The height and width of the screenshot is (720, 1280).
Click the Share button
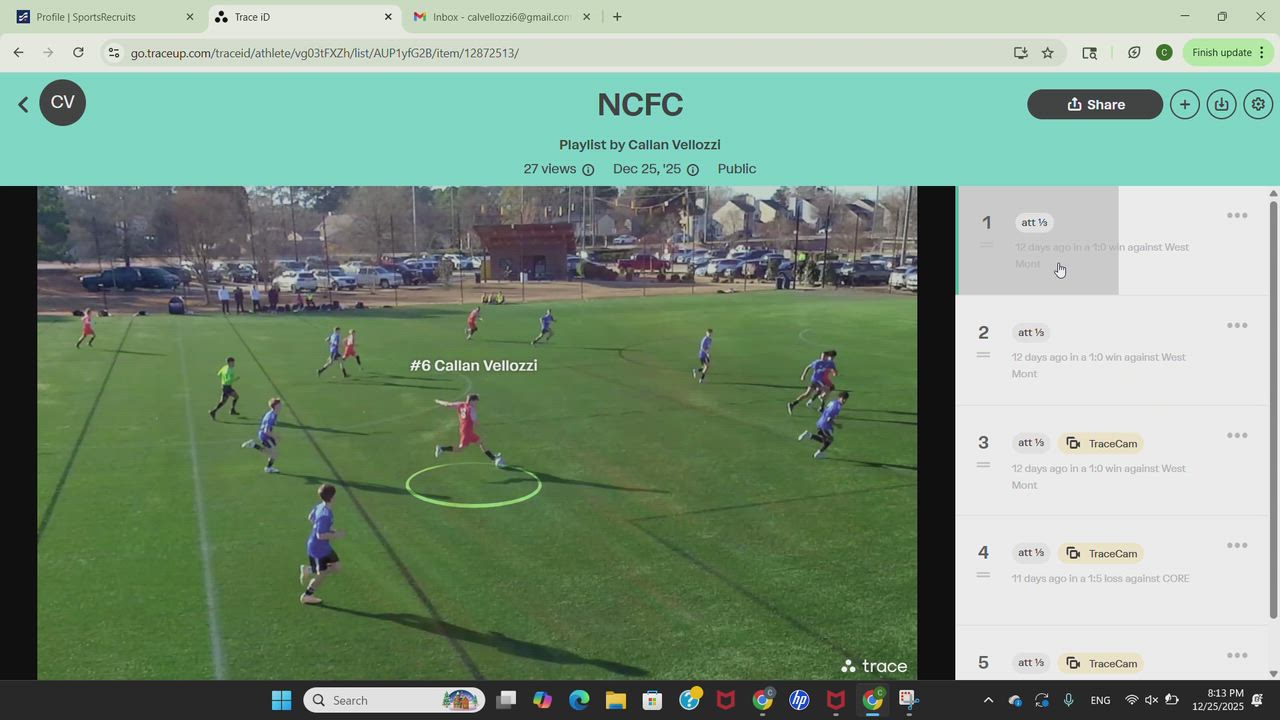click(x=1095, y=104)
